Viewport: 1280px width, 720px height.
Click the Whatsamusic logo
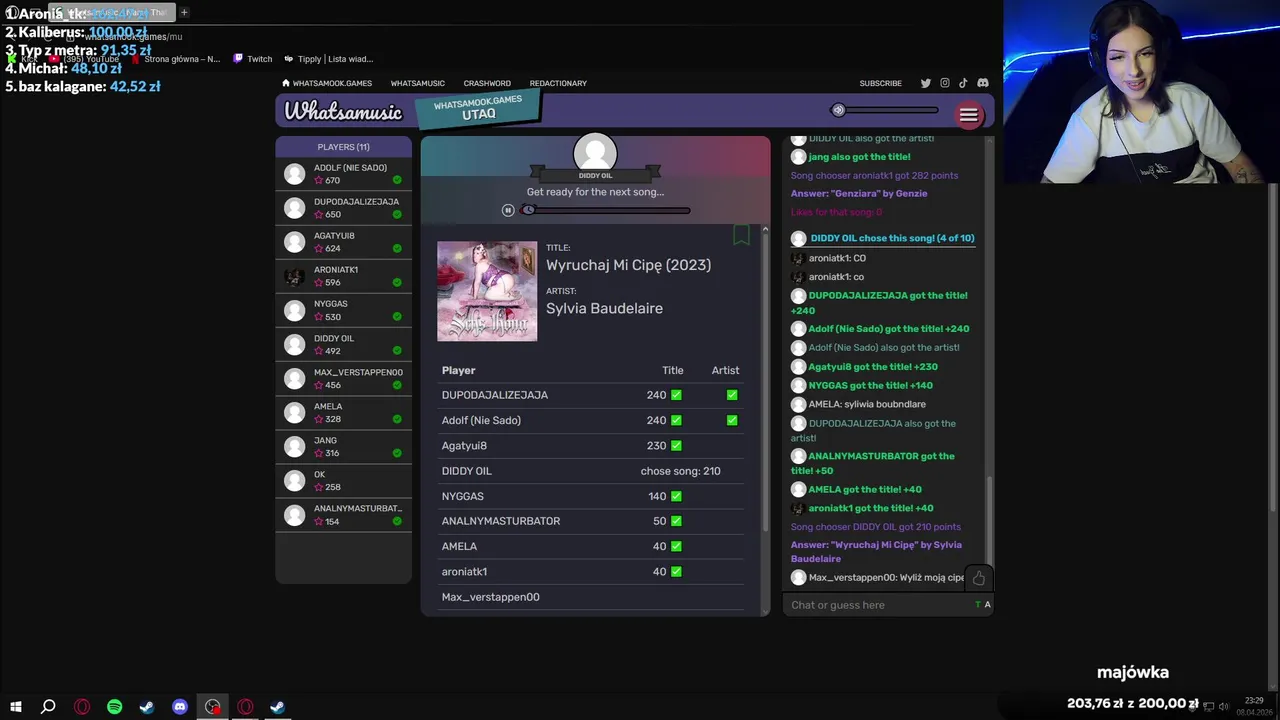pos(342,111)
